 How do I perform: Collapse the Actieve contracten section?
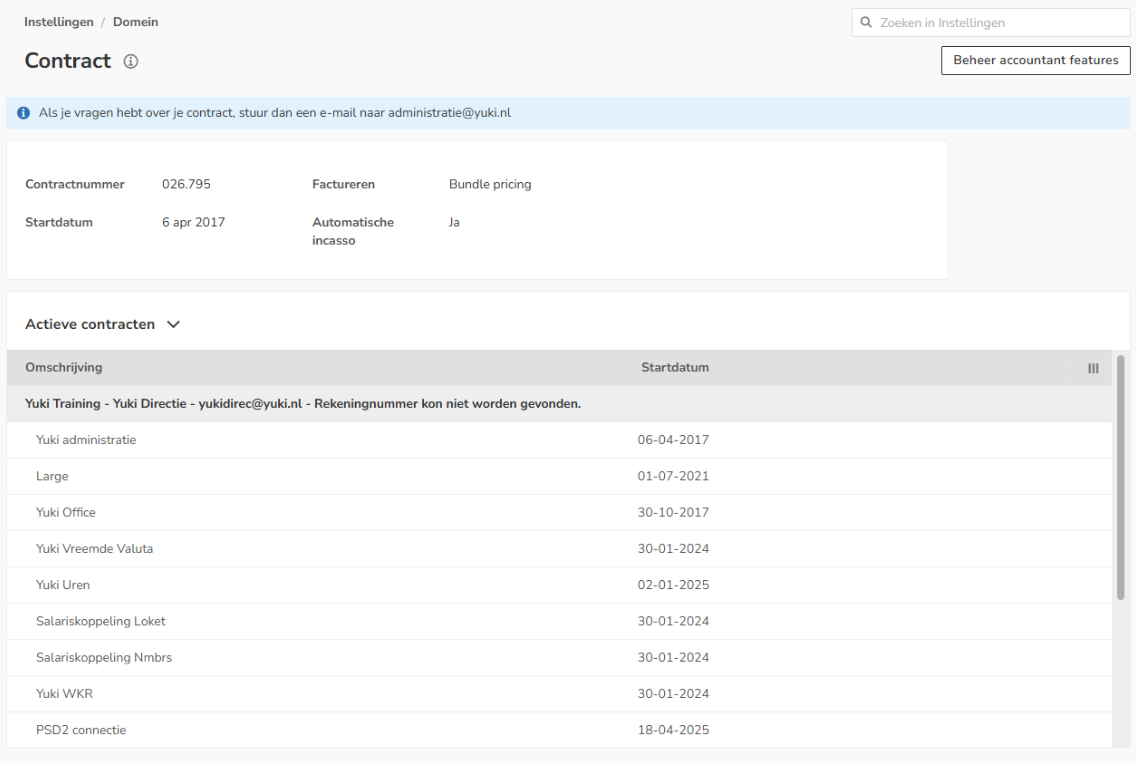pyautogui.click(x=173, y=325)
